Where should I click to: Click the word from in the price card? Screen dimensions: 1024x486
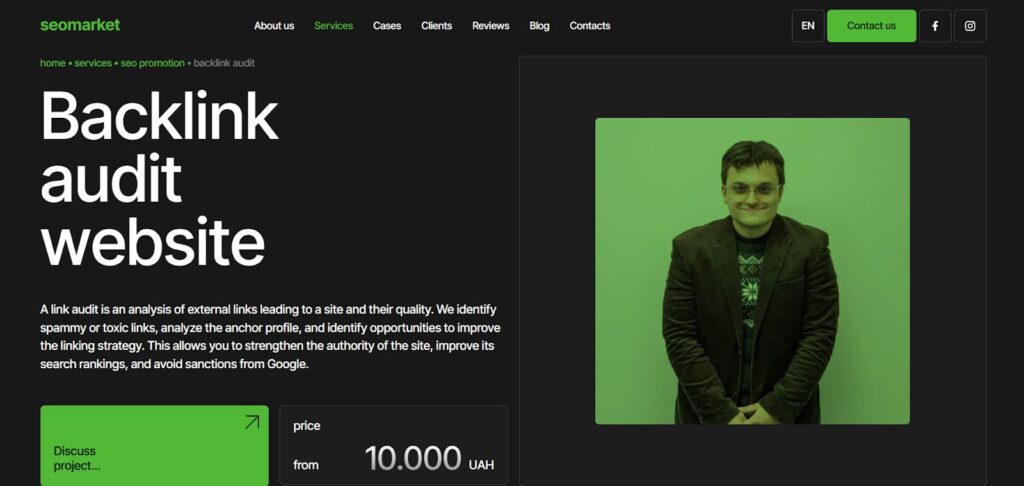coord(306,465)
